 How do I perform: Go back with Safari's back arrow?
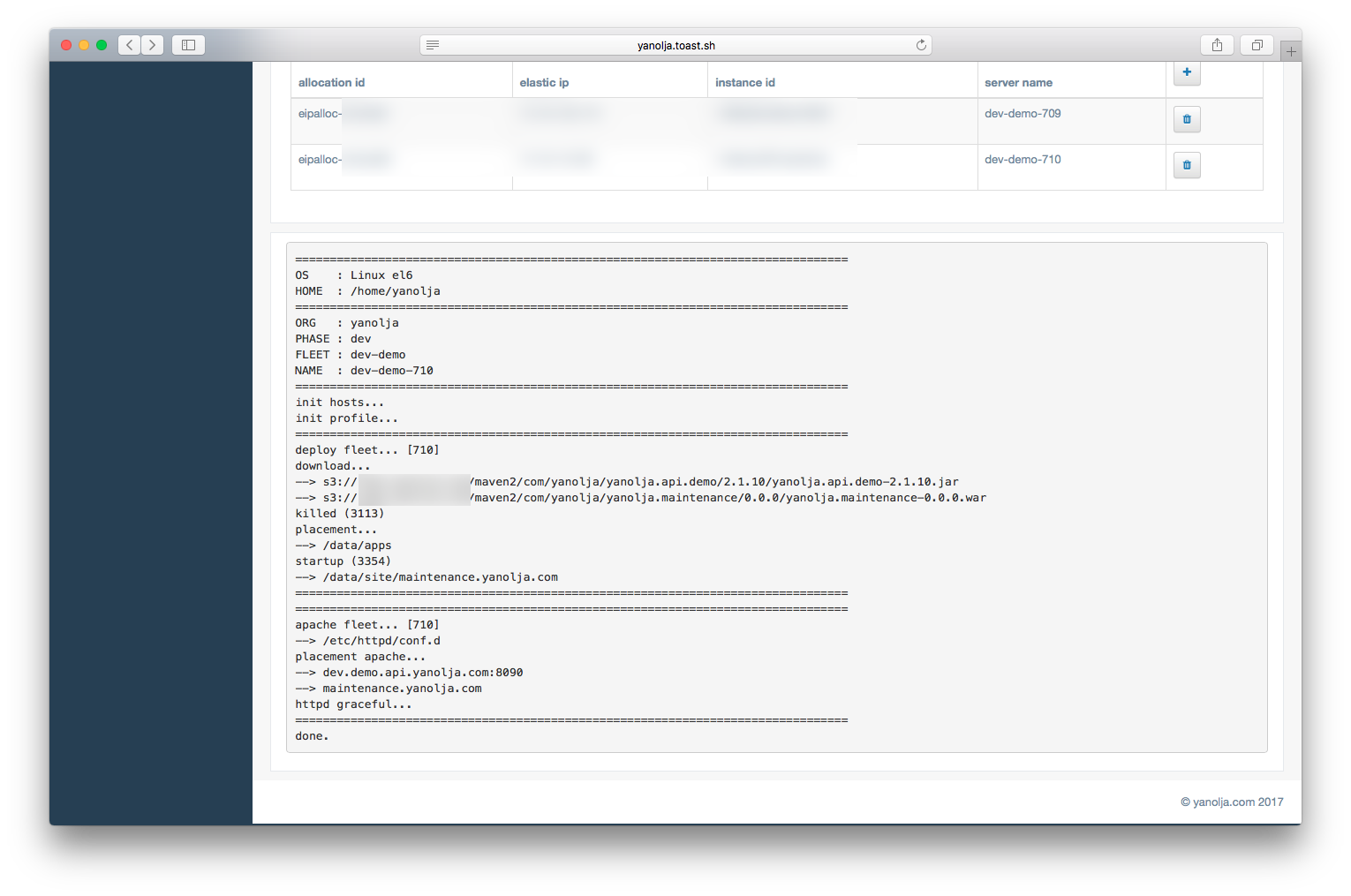click(x=130, y=45)
